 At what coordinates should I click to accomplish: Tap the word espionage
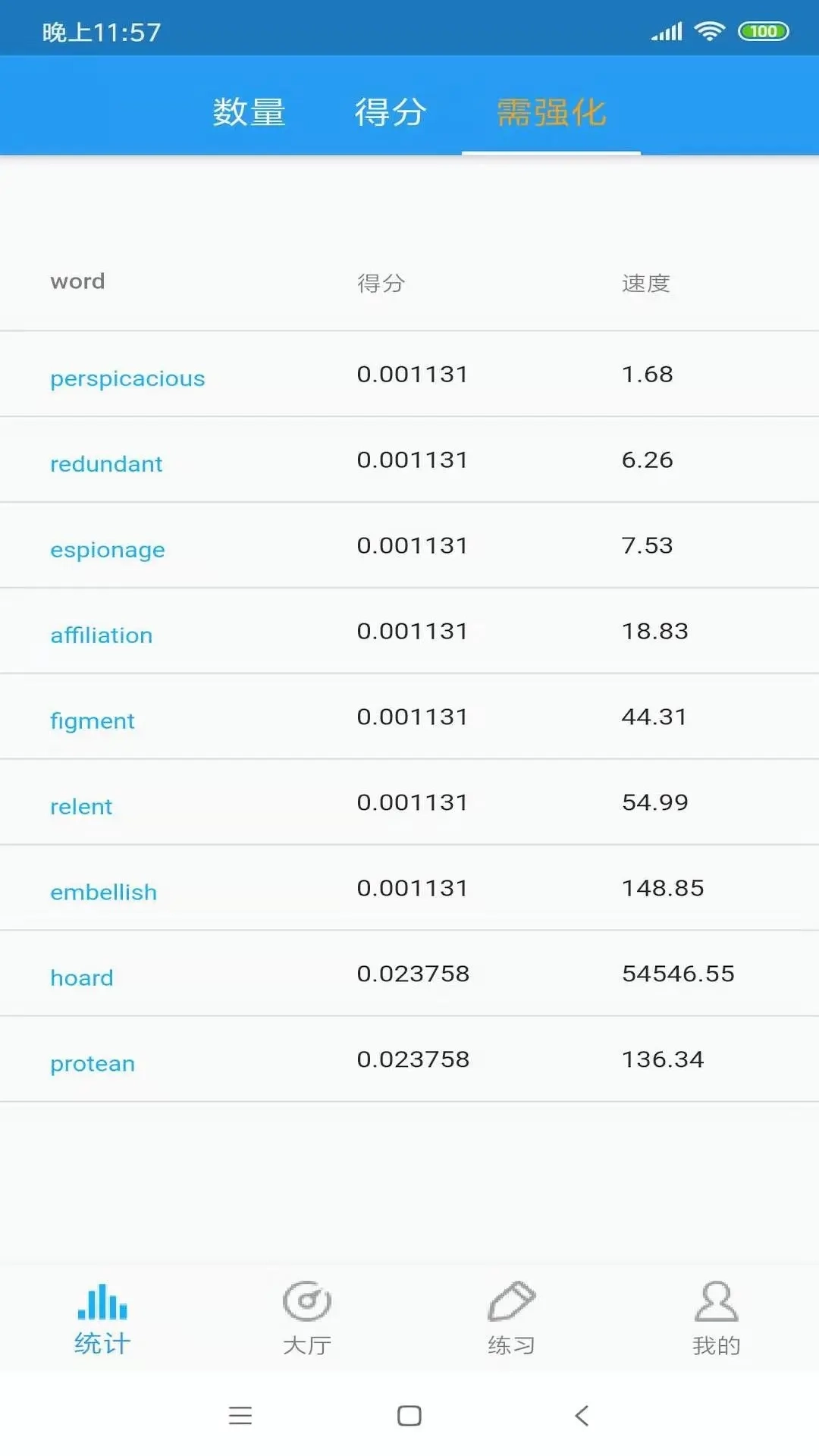[x=108, y=549]
